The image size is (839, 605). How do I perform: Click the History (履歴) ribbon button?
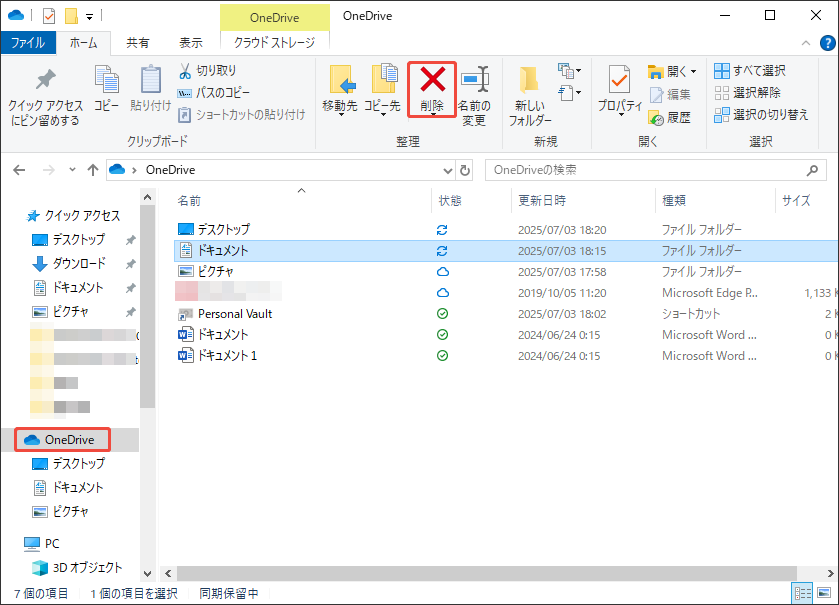(x=669, y=118)
